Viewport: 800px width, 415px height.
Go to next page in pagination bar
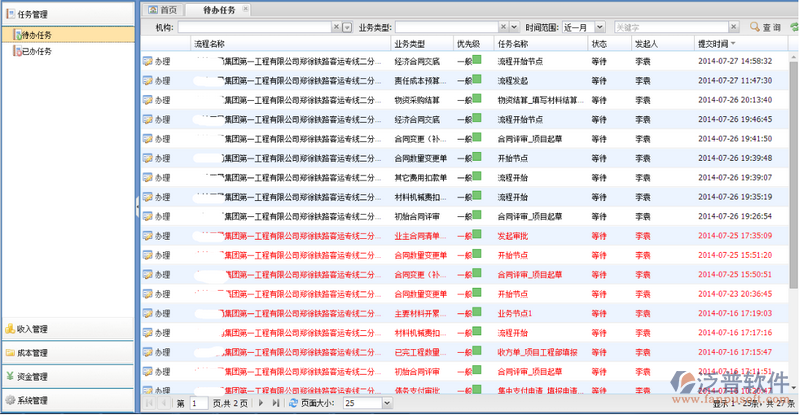coord(262,403)
